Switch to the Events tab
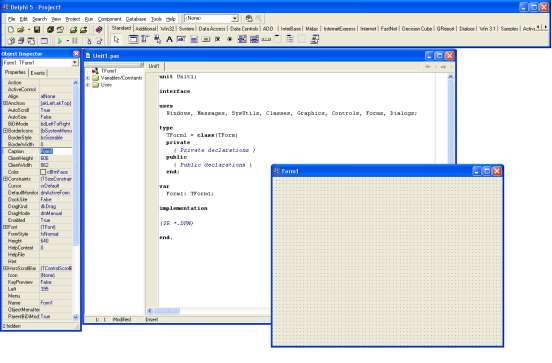This screenshot has width=552, height=363. click(38, 73)
